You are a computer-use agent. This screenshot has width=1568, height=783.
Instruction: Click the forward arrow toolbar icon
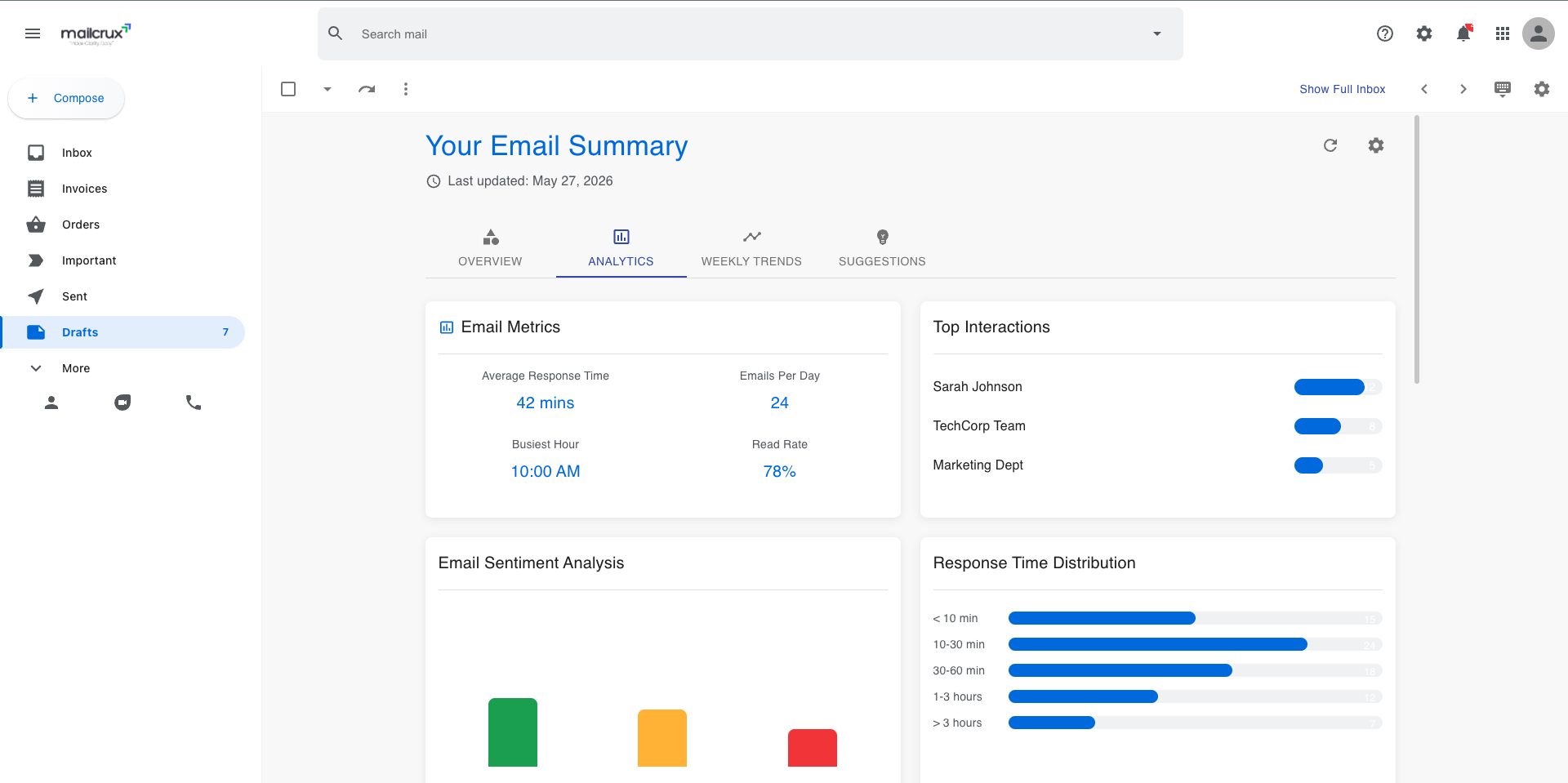pyautogui.click(x=367, y=89)
